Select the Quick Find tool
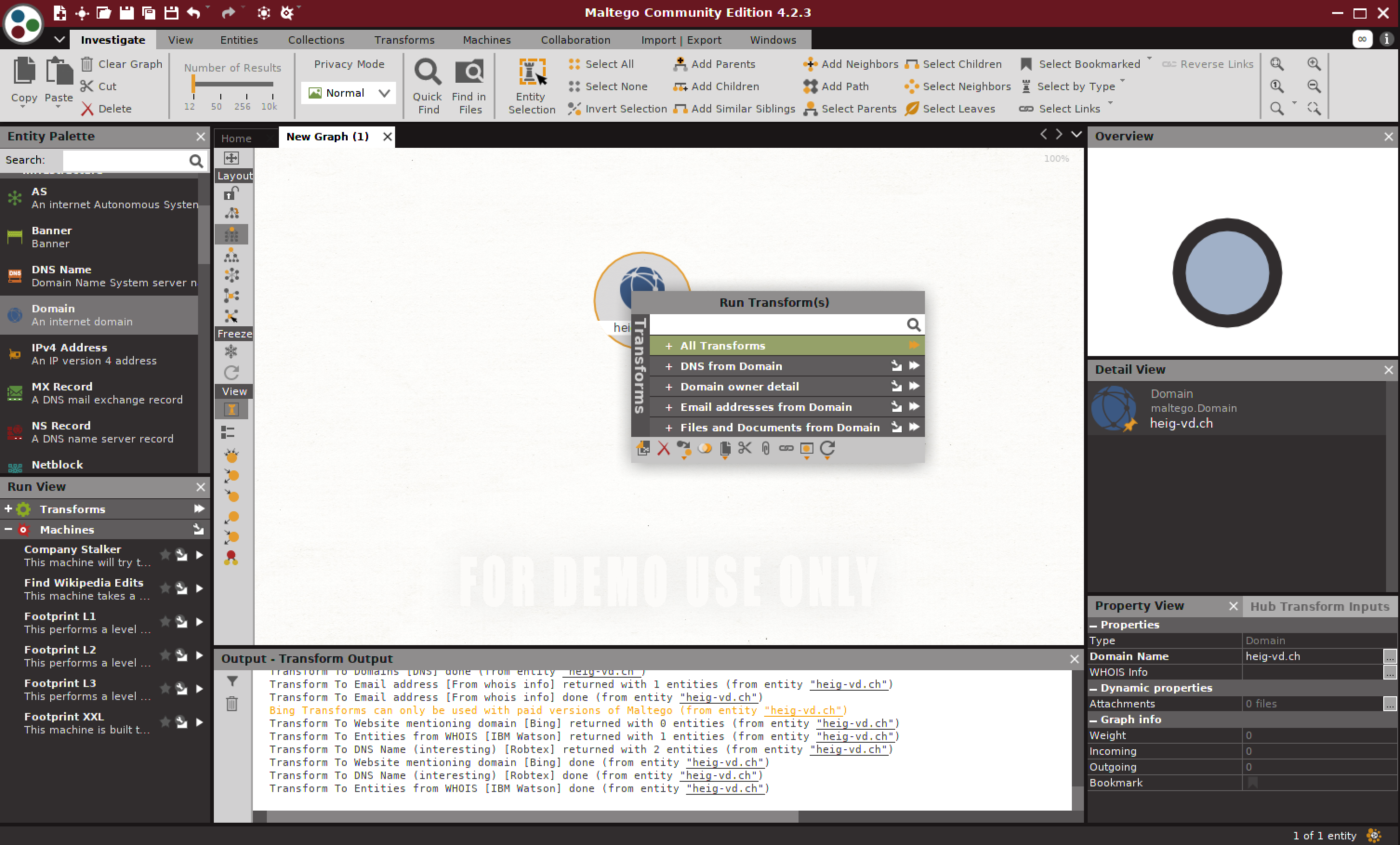Screen dimensions: 1400x845 pyautogui.click(x=427, y=85)
